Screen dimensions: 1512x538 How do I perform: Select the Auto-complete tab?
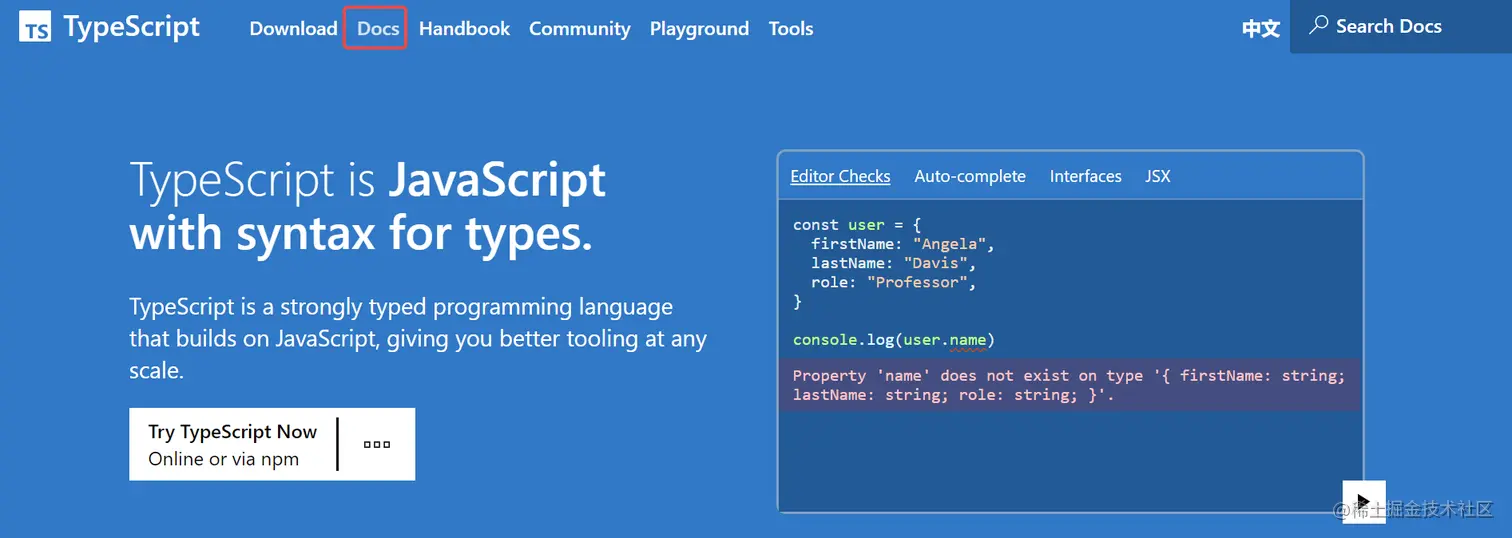point(970,176)
